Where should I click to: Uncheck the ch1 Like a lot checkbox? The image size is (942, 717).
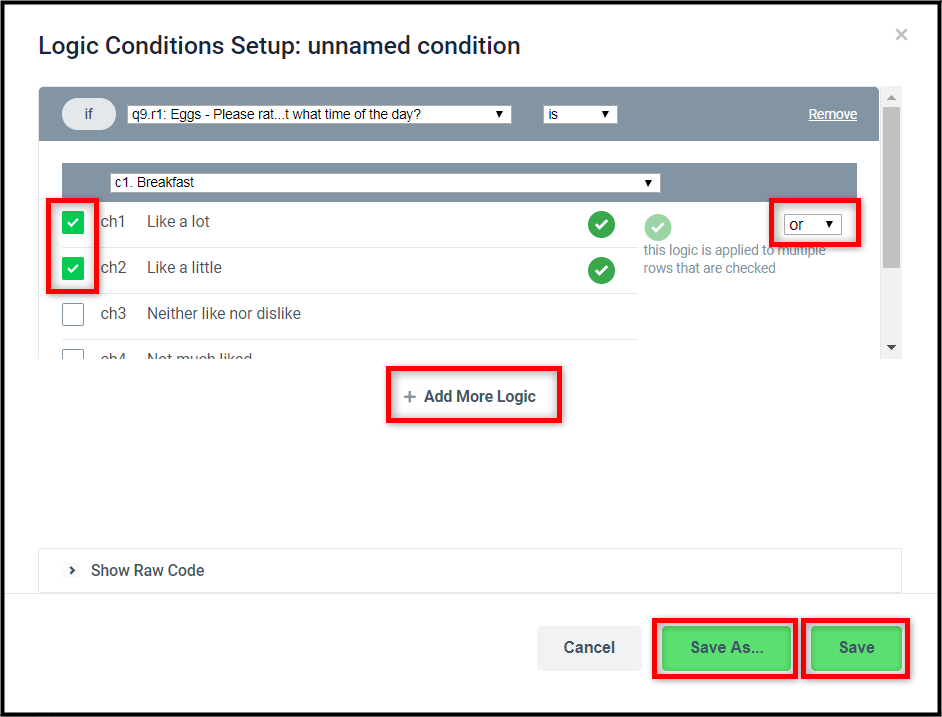[73, 222]
